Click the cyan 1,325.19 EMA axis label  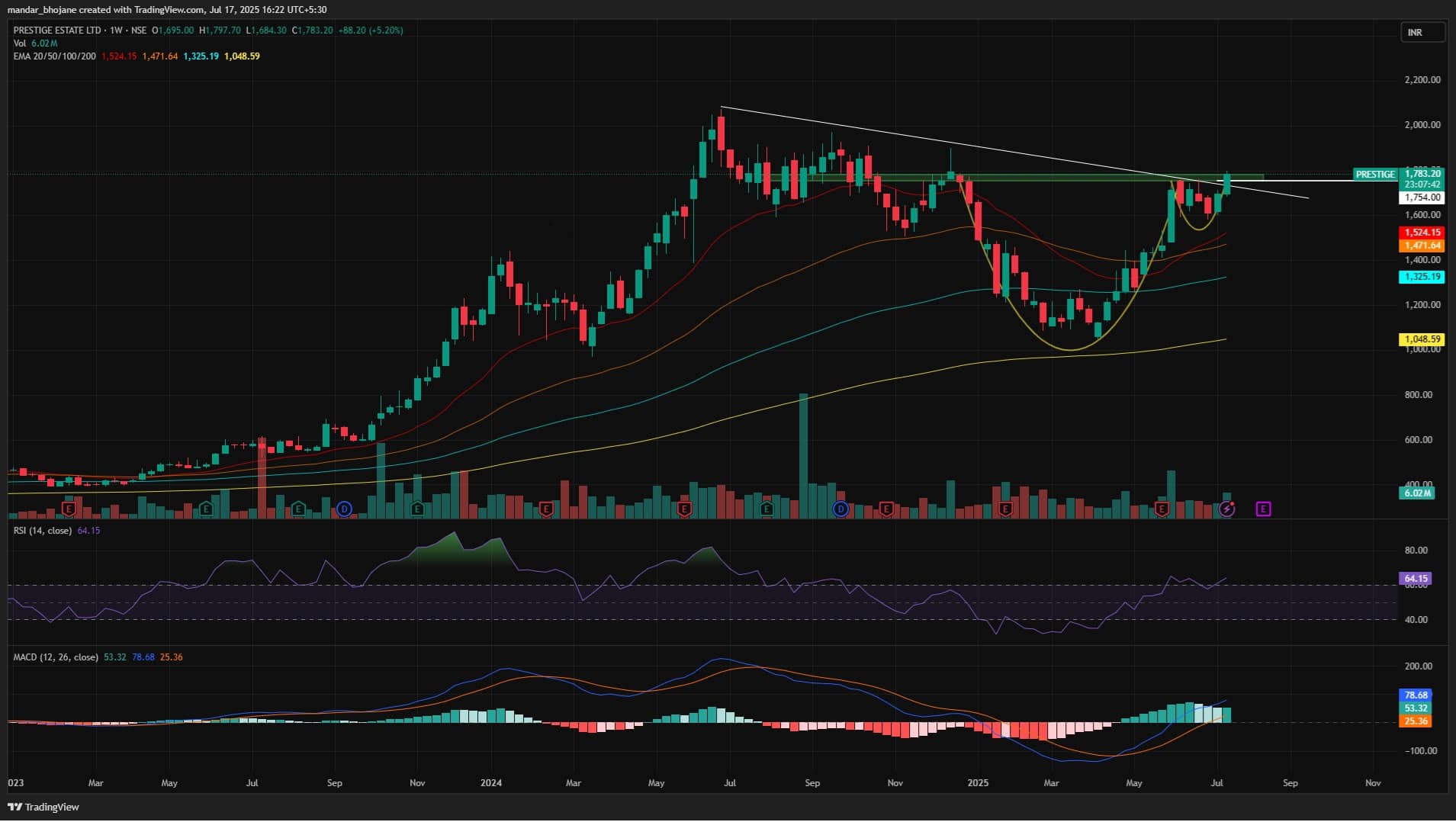[1422, 277]
